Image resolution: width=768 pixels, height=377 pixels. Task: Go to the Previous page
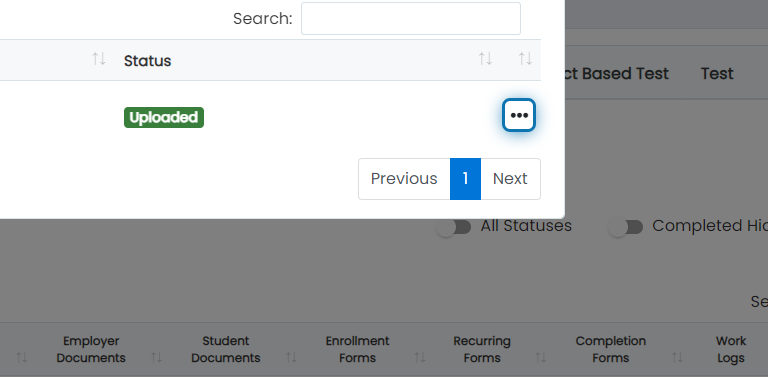[404, 179]
